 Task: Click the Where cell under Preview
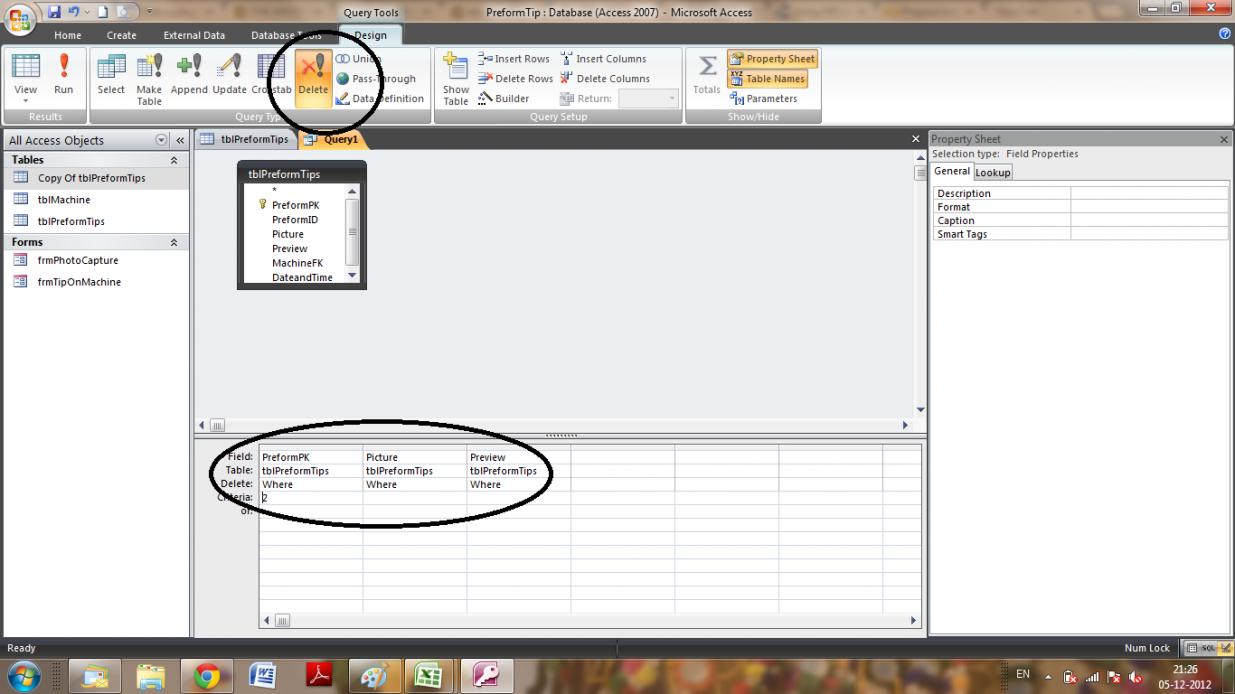518,484
